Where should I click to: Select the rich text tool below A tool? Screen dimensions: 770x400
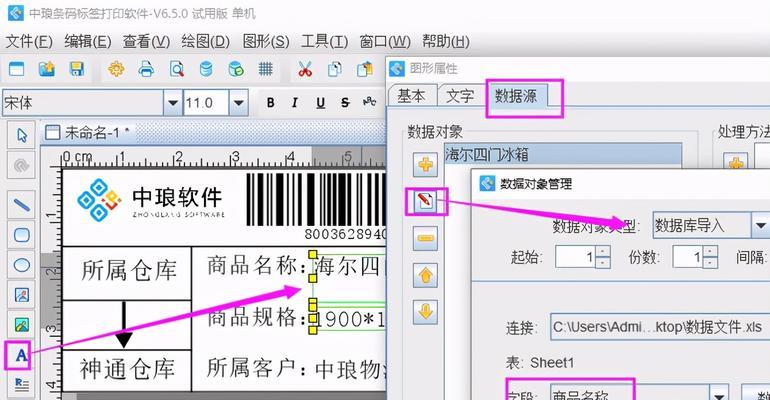(22, 384)
